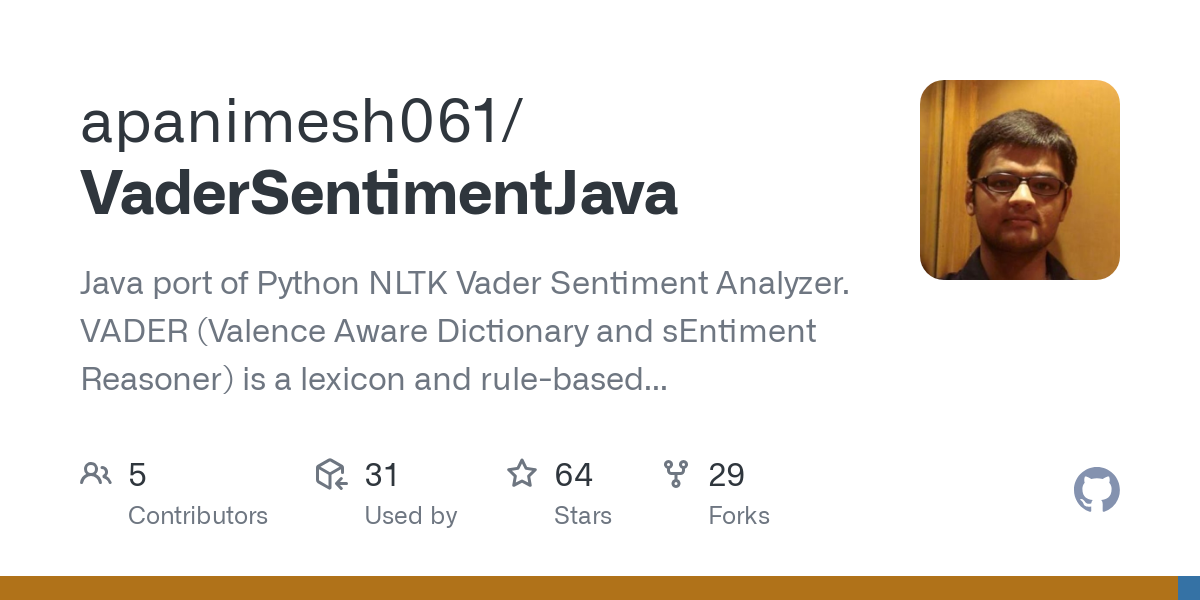Click the Used by label
The width and height of the screenshot is (1200, 600).
point(411,516)
